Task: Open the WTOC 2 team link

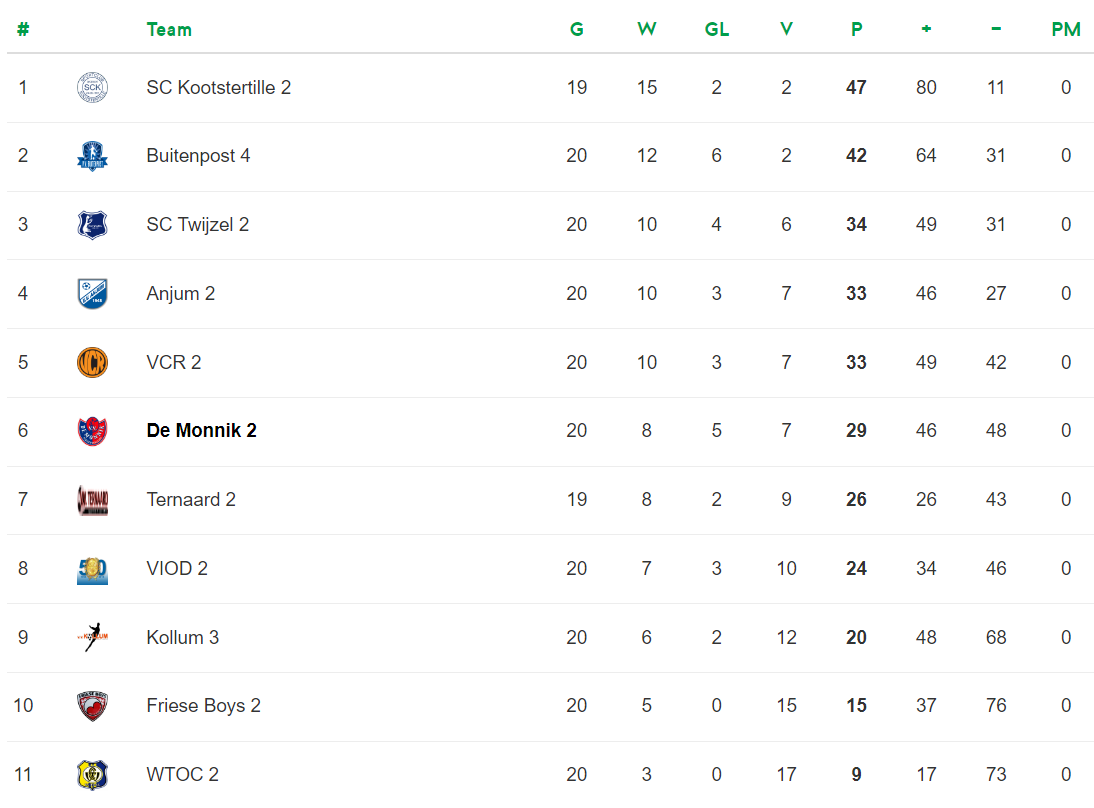Action: pos(182,775)
